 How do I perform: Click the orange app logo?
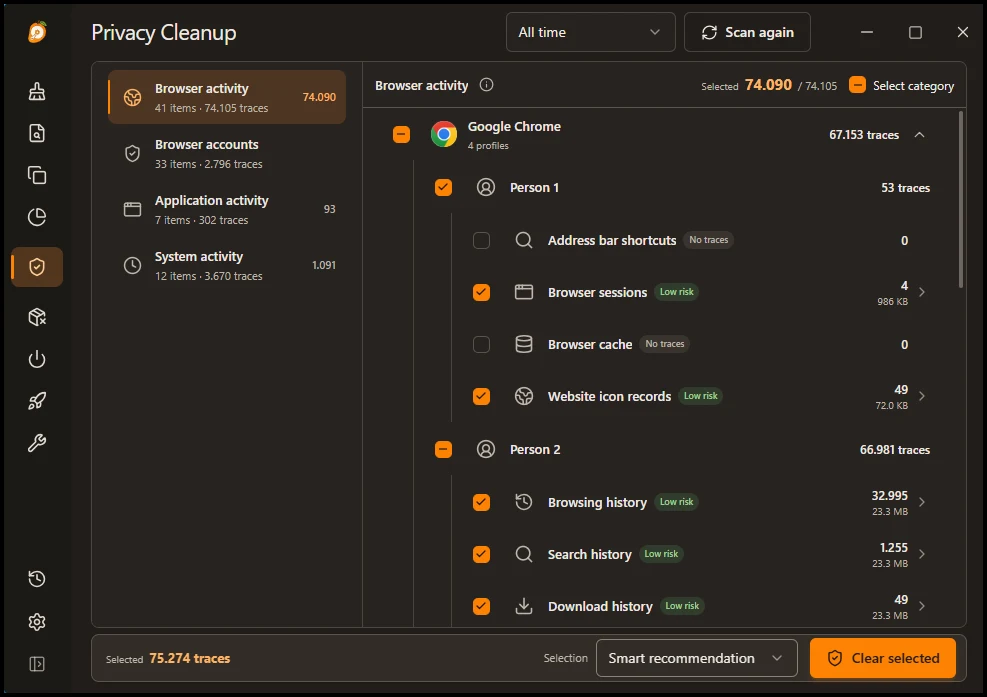coord(37,31)
